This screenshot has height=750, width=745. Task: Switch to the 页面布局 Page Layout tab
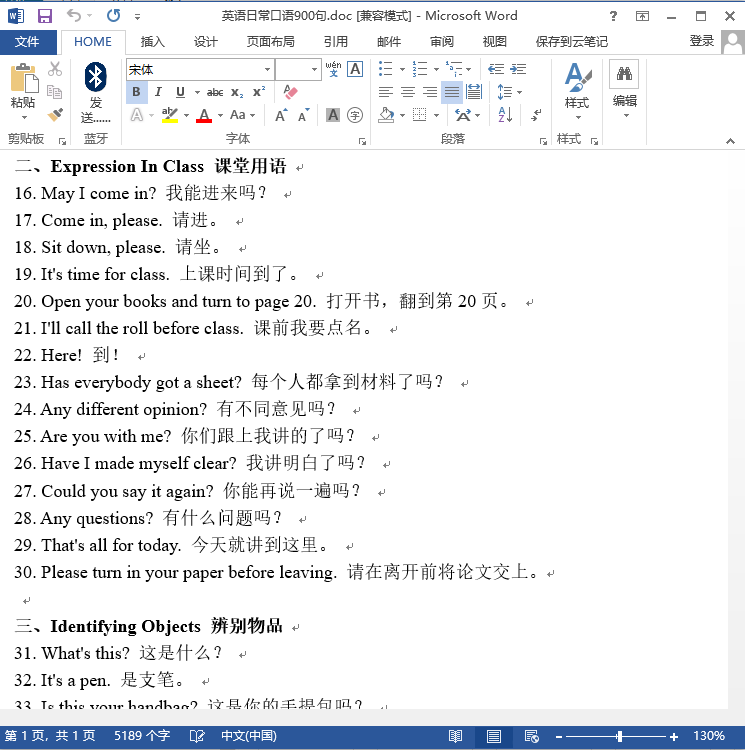click(271, 42)
